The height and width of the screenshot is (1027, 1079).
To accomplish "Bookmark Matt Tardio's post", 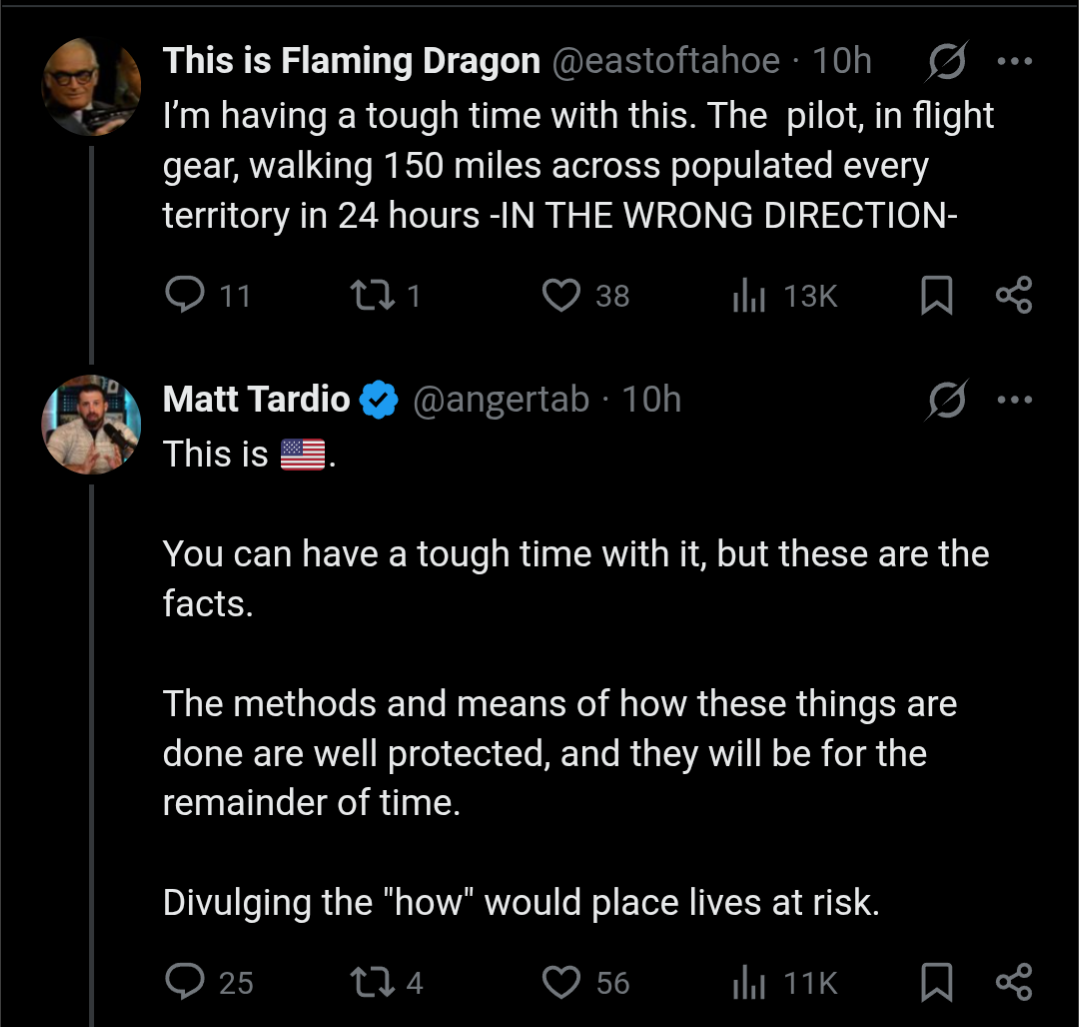I will [x=936, y=982].
